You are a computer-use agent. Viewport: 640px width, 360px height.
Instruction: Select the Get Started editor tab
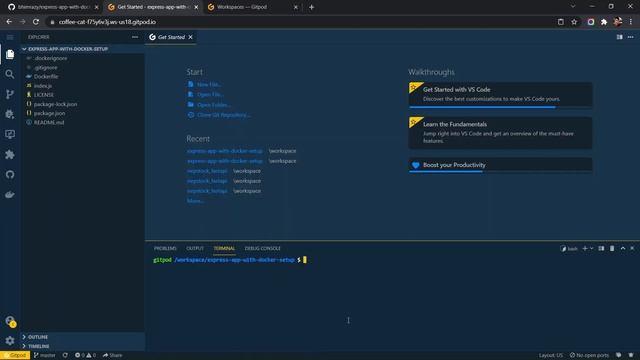tap(171, 37)
